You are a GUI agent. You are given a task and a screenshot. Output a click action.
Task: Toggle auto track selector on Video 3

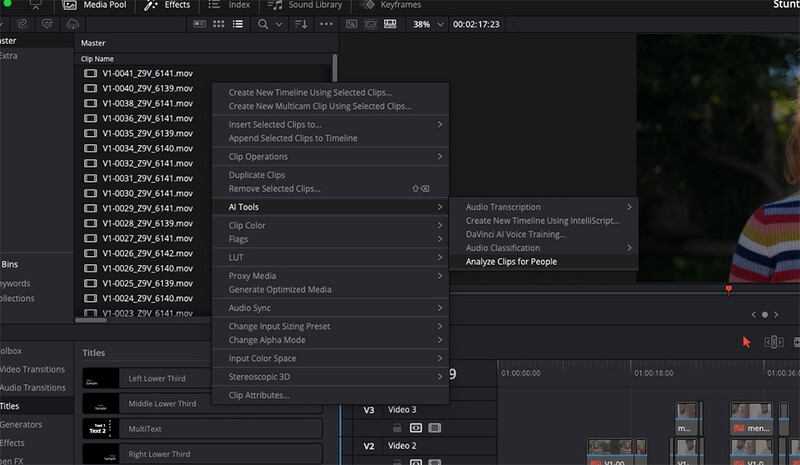click(x=416, y=428)
